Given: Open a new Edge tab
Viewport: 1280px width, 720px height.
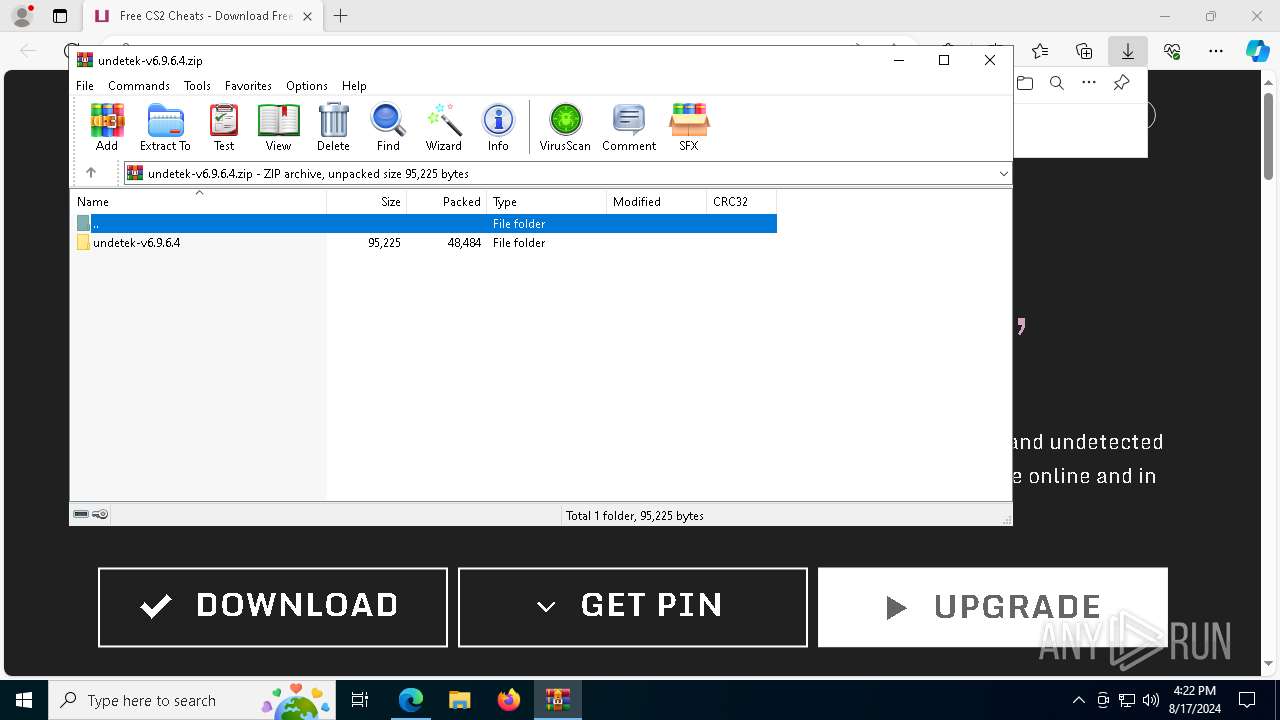Looking at the screenshot, I should click(341, 16).
